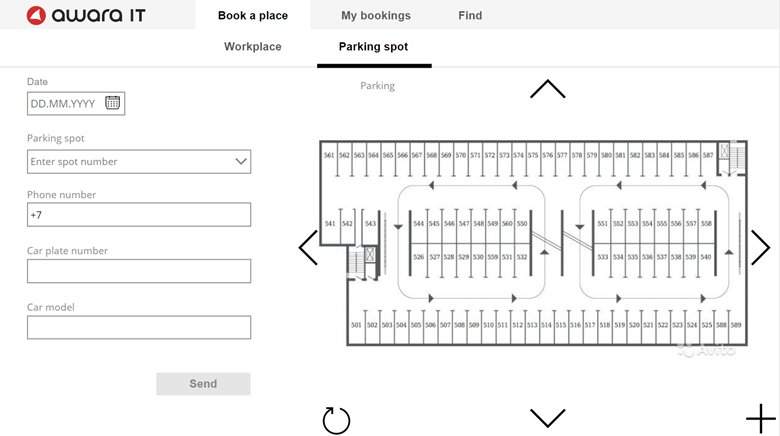Viewport: 780px width, 436px height.
Task: Select the Car plate number field
Action: click(139, 271)
